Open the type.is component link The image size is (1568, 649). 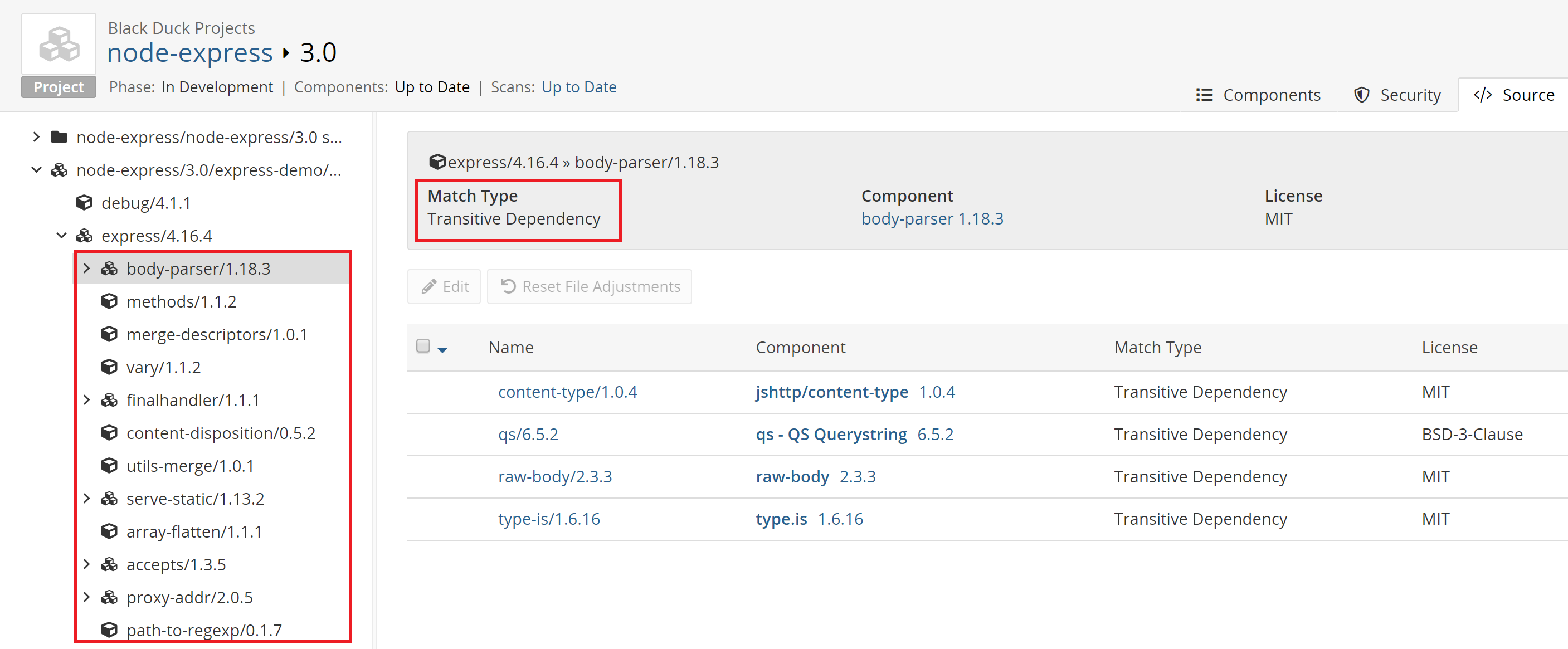[x=781, y=519]
